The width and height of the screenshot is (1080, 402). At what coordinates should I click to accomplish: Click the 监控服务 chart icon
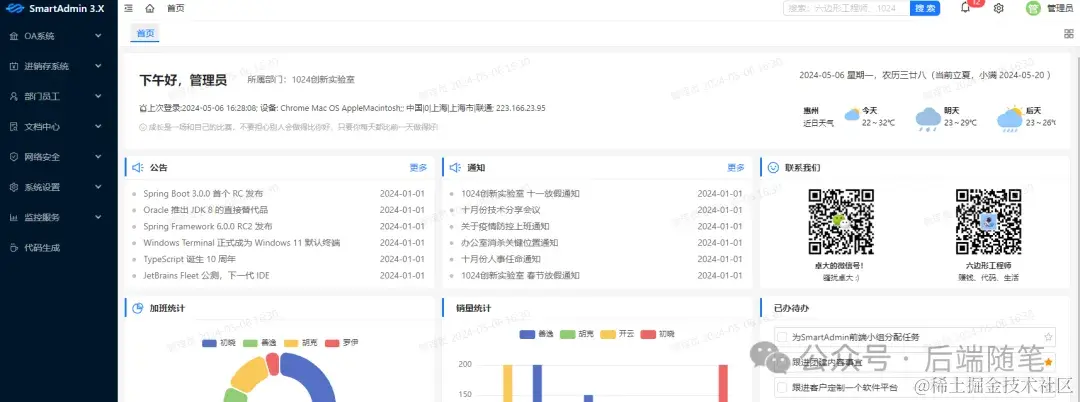(14, 217)
